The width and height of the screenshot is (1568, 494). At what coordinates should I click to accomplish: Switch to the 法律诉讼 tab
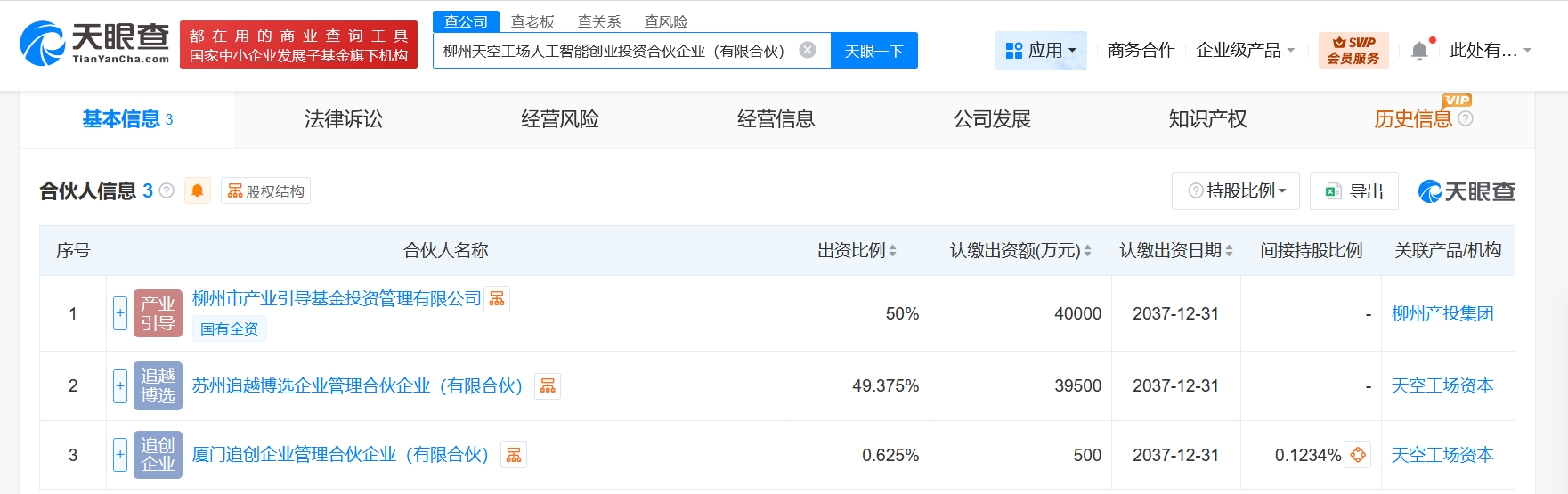tap(344, 119)
